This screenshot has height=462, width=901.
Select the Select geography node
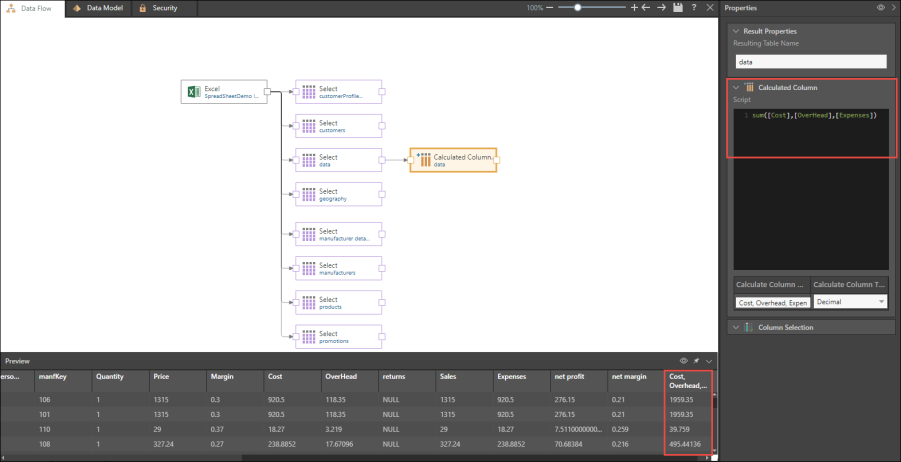pos(339,194)
